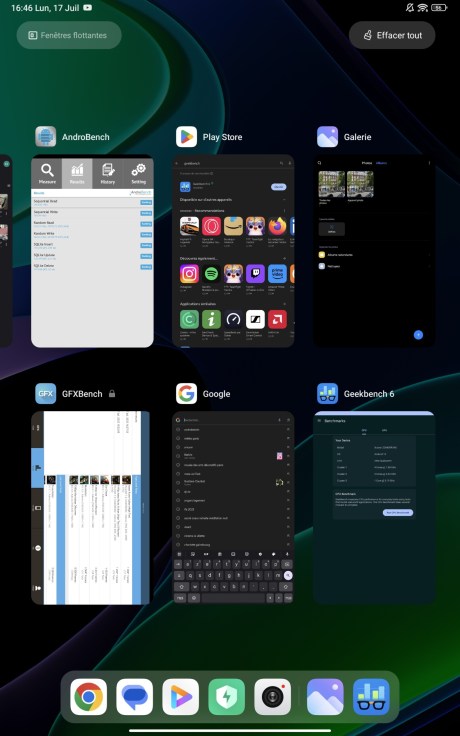Tap the blue plus button in Galerie
460x736 pixels.
click(x=418, y=335)
